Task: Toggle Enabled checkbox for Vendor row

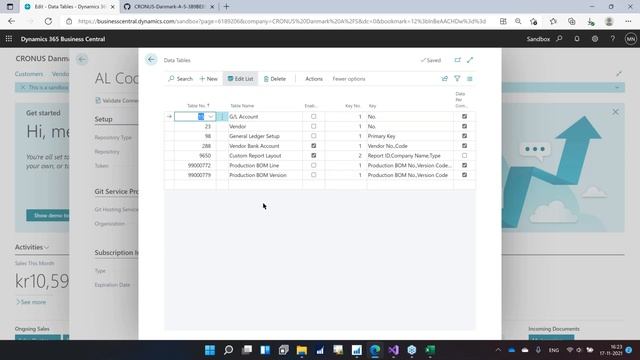Action: click(x=313, y=126)
